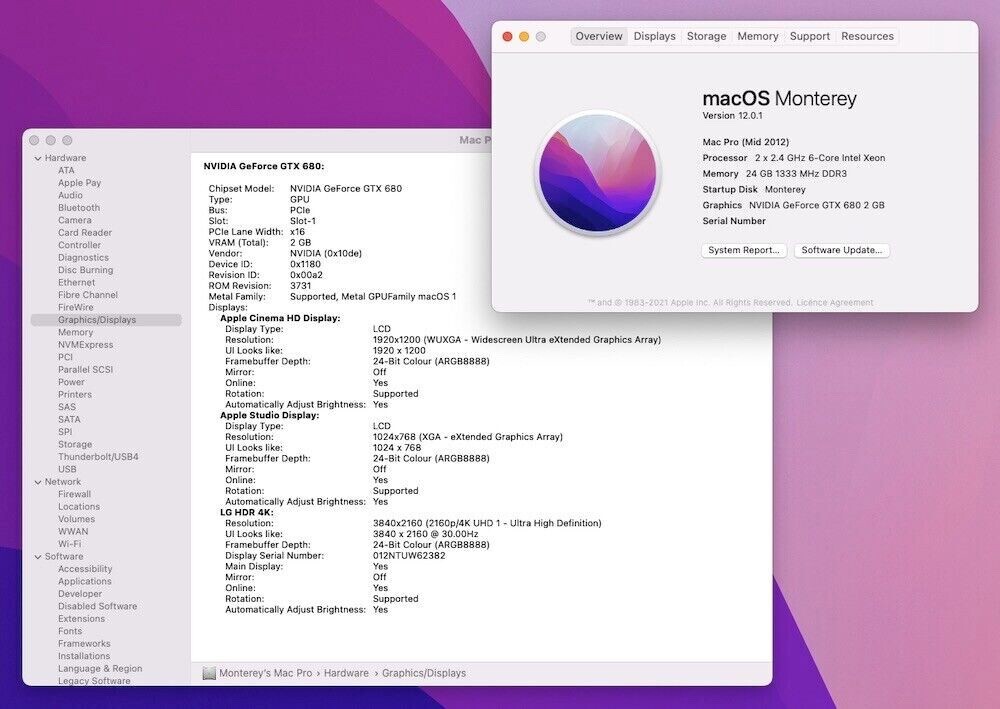Select Fonts under Software
The image size is (1000, 709).
click(70, 631)
